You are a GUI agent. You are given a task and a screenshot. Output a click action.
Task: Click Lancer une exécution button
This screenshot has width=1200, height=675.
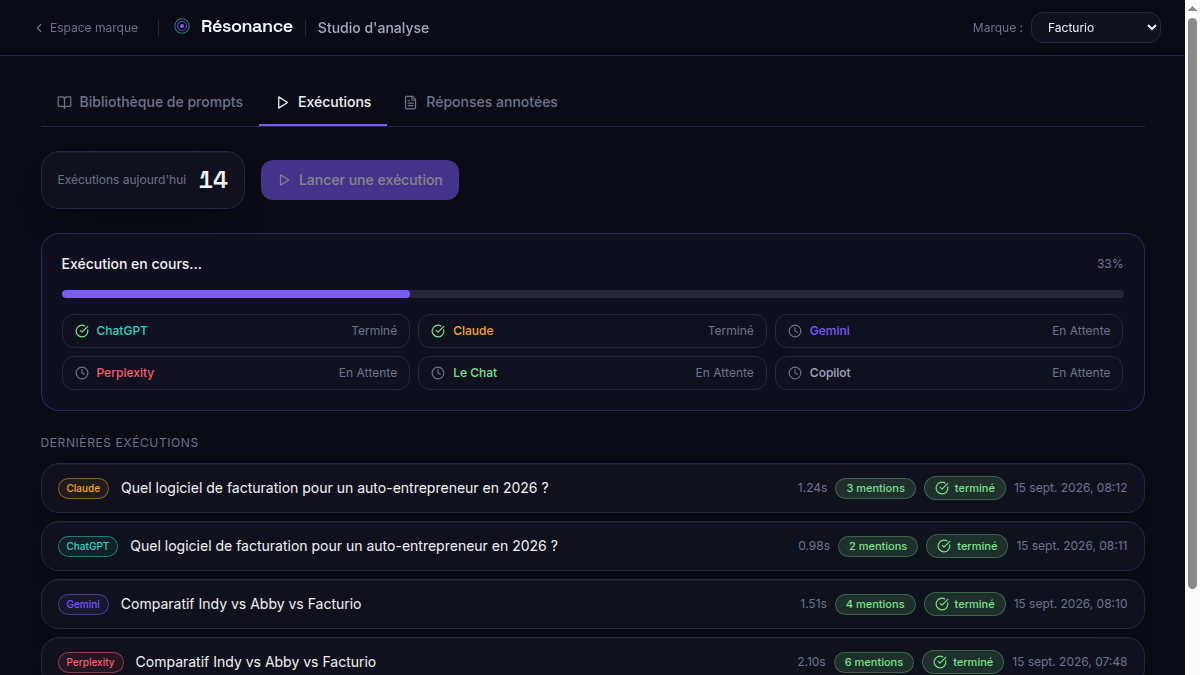360,180
